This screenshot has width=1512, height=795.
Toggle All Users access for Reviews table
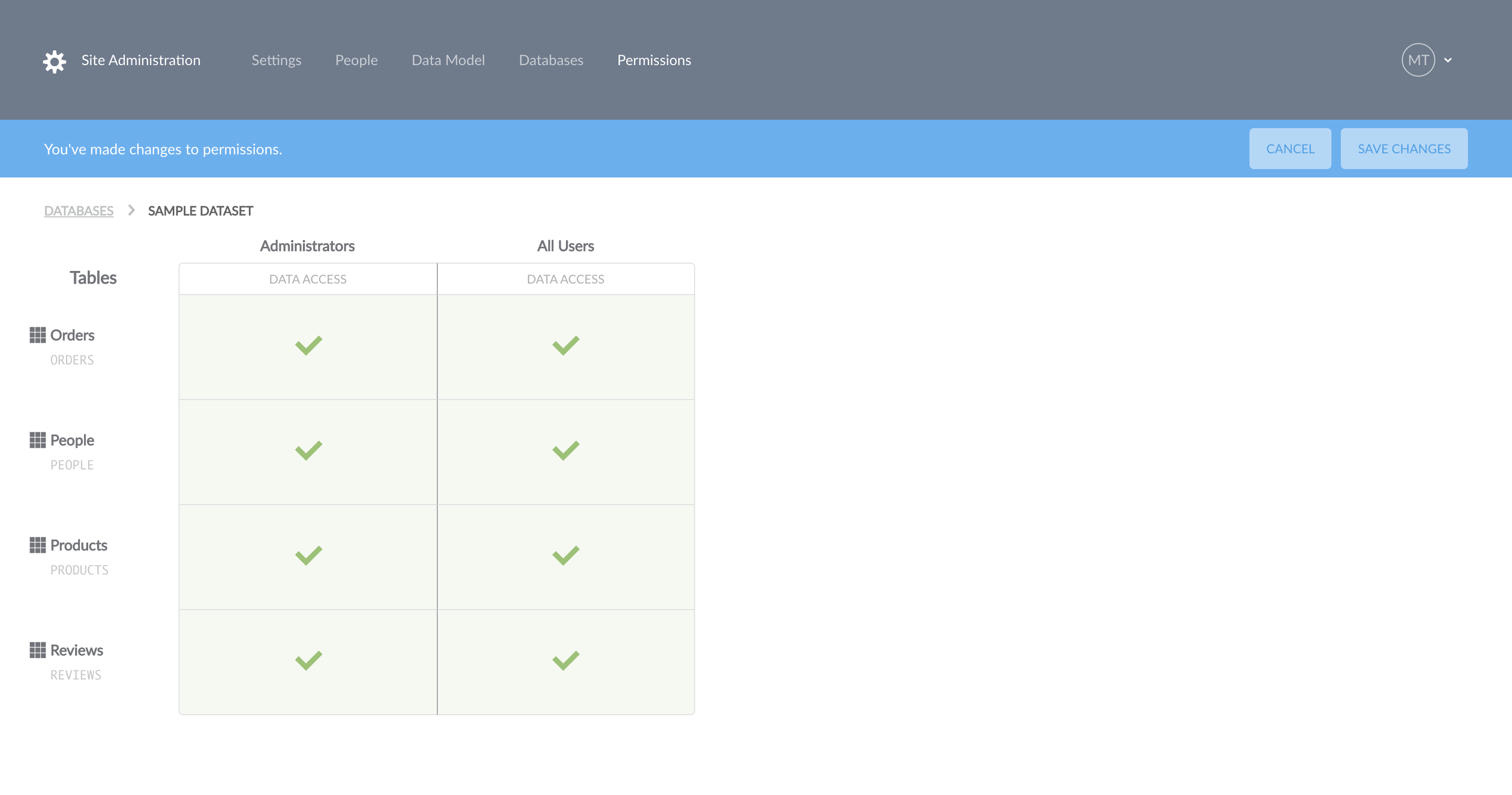point(566,661)
